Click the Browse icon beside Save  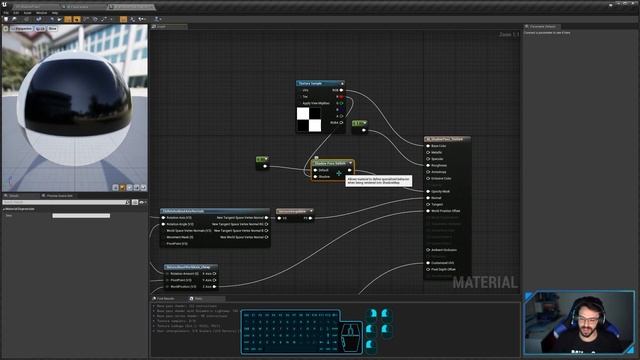tap(14, 19)
